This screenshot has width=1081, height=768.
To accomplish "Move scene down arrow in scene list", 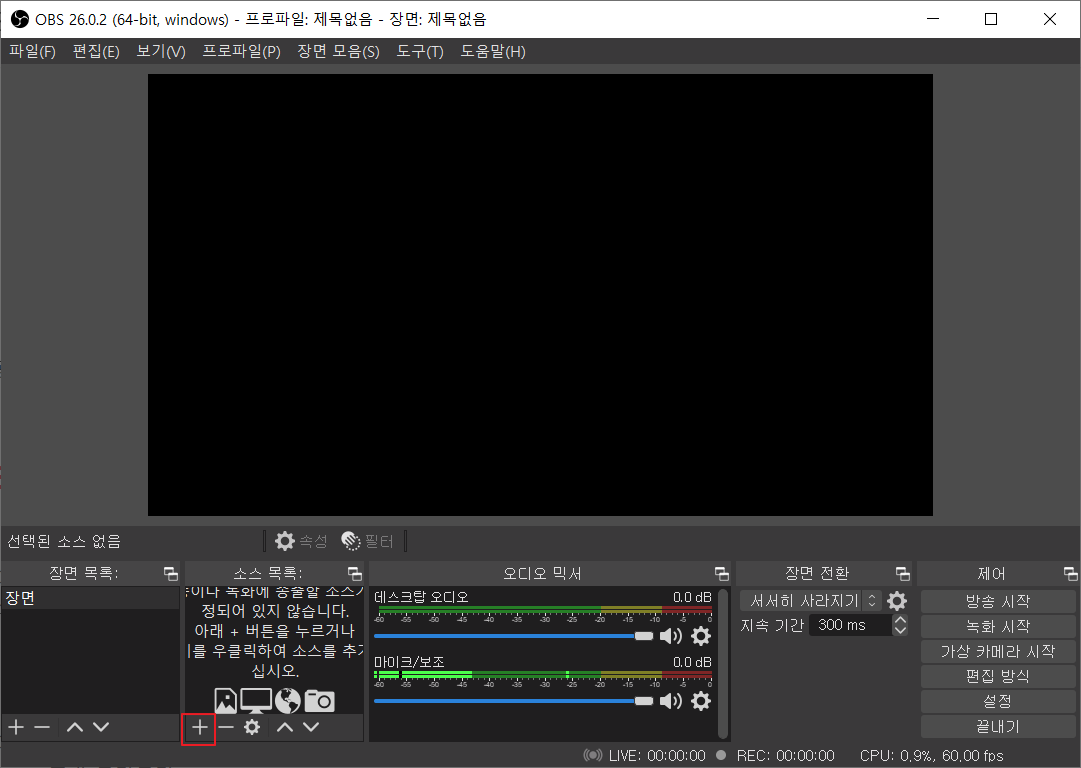I will click(101, 727).
